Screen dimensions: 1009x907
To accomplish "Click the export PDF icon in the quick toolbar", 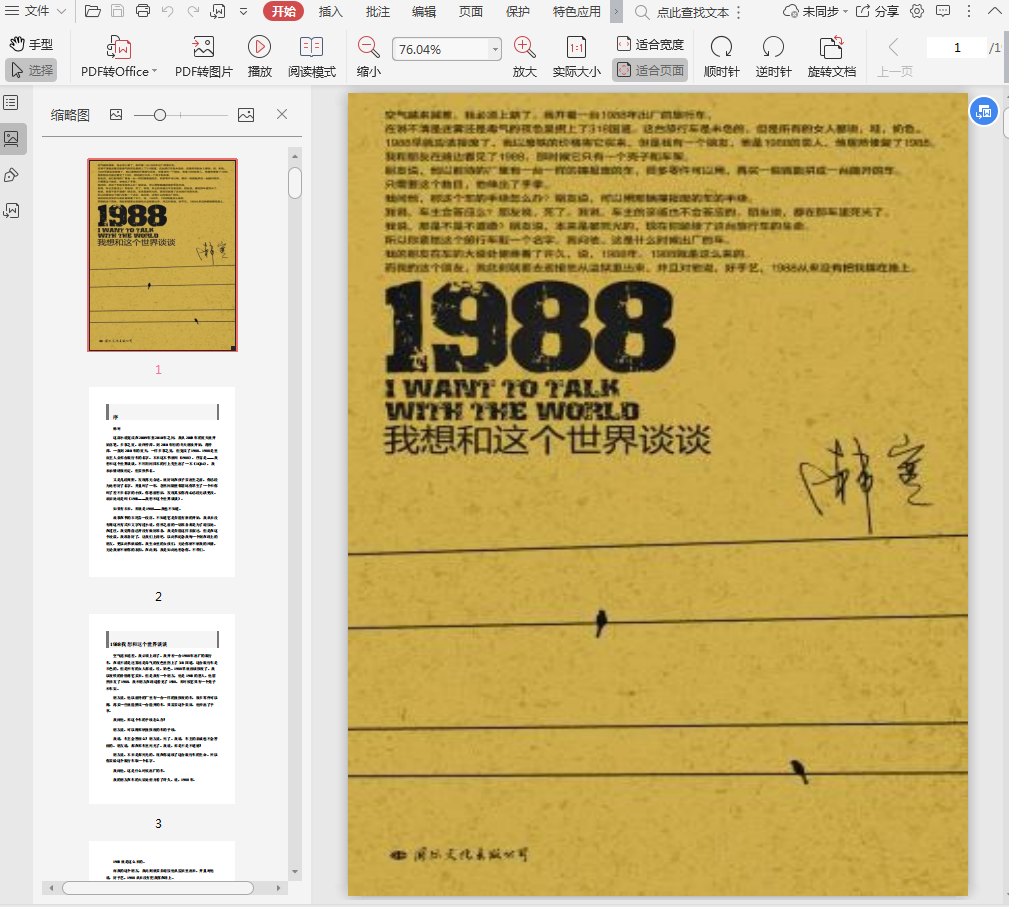I will click(218, 11).
